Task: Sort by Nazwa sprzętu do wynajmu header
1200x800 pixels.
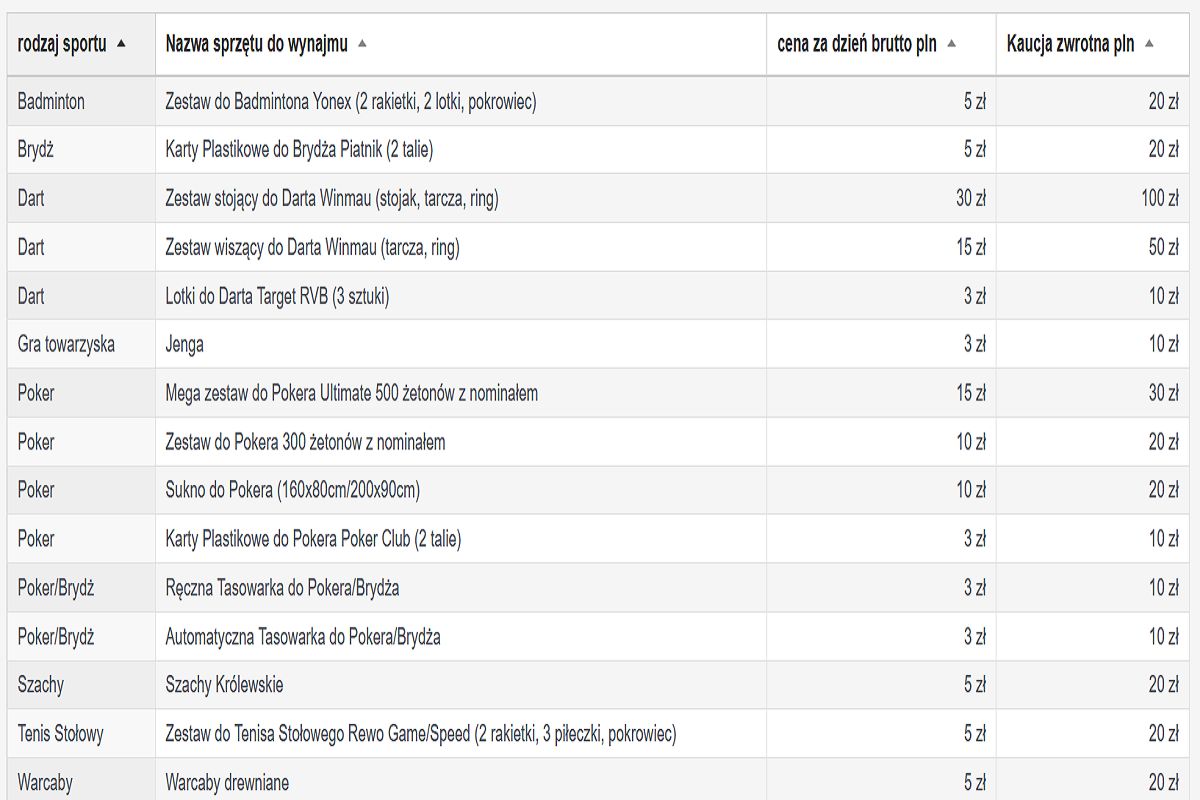Action: [x=256, y=44]
